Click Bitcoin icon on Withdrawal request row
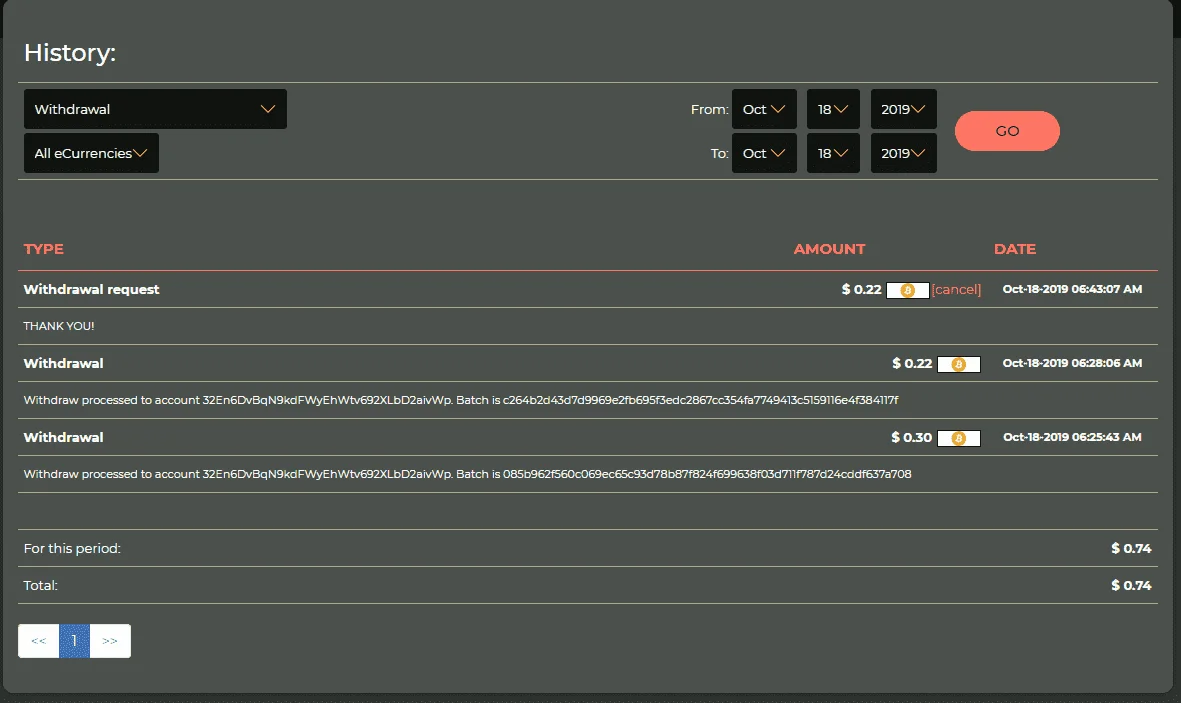1181x703 pixels. click(908, 290)
